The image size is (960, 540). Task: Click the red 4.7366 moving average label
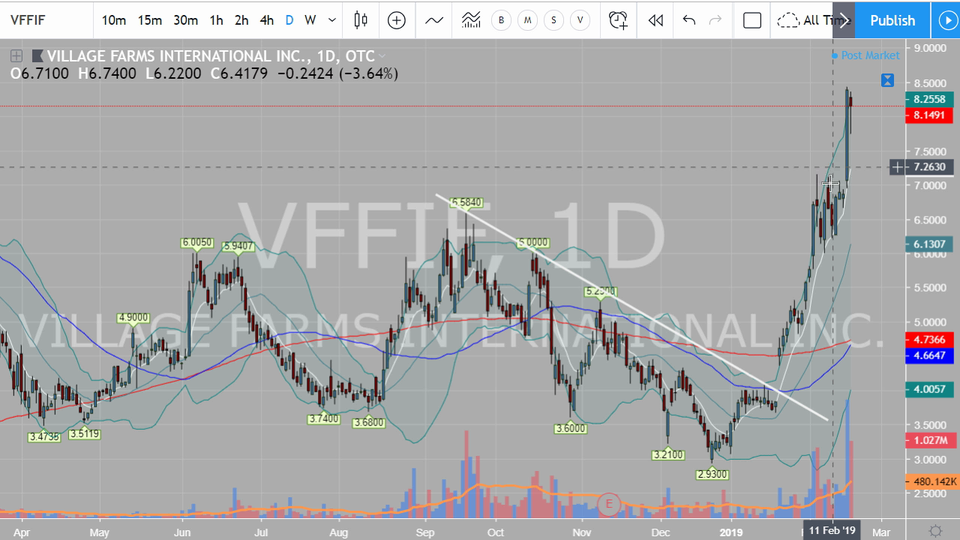tap(929, 340)
